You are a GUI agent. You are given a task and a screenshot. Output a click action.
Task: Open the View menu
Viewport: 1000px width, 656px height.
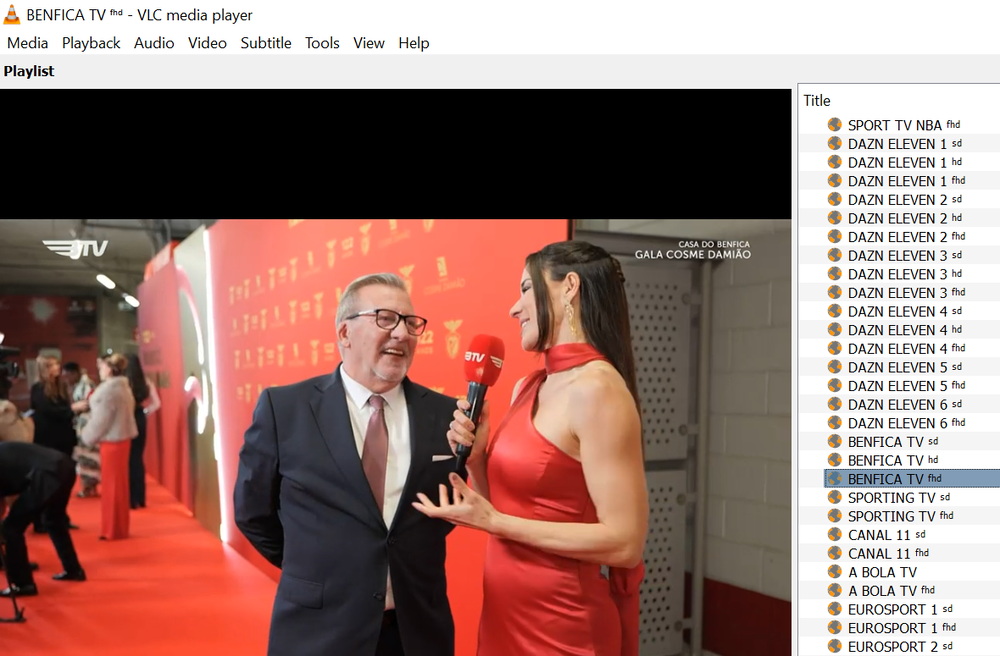[x=369, y=43]
